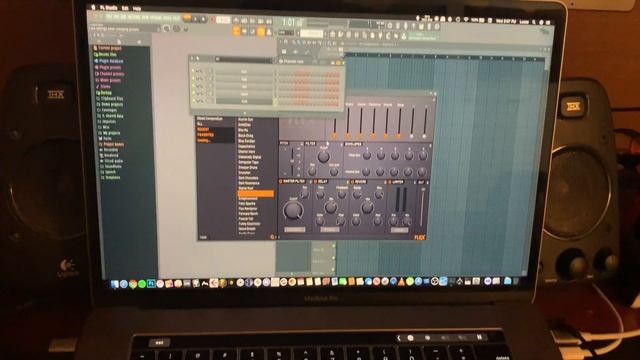Select the ALL category in the FLEX pack list
Viewport: 640px width, 360px height.
click(200, 124)
